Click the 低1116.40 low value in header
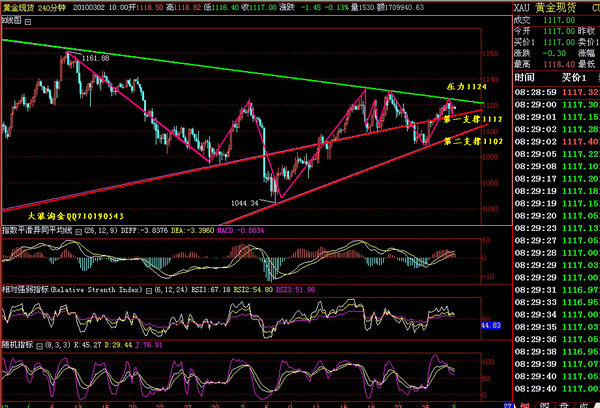 [x=221, y=7]
